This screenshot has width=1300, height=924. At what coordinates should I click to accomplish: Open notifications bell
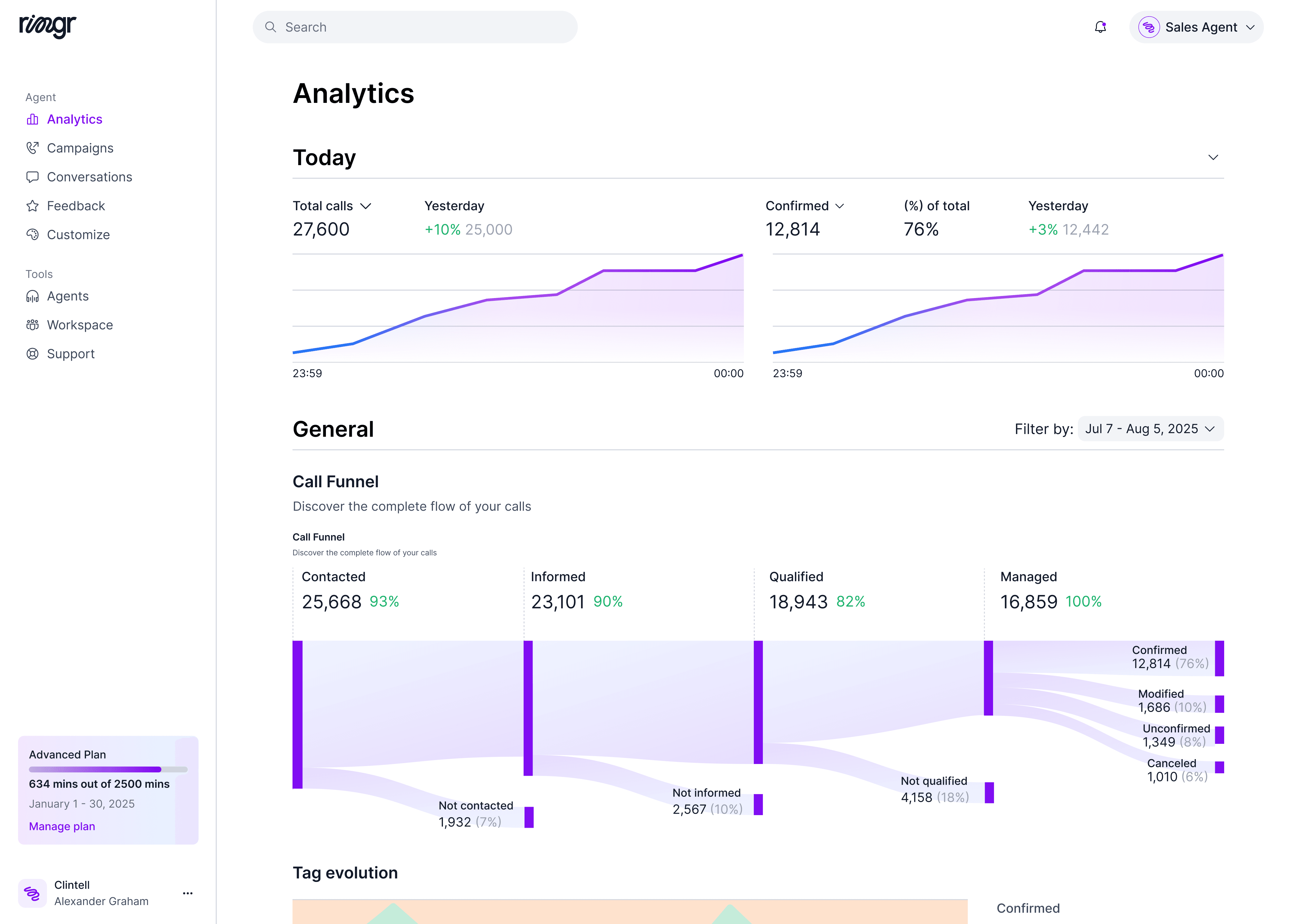pyautogui.click(x=1100, y=27)
